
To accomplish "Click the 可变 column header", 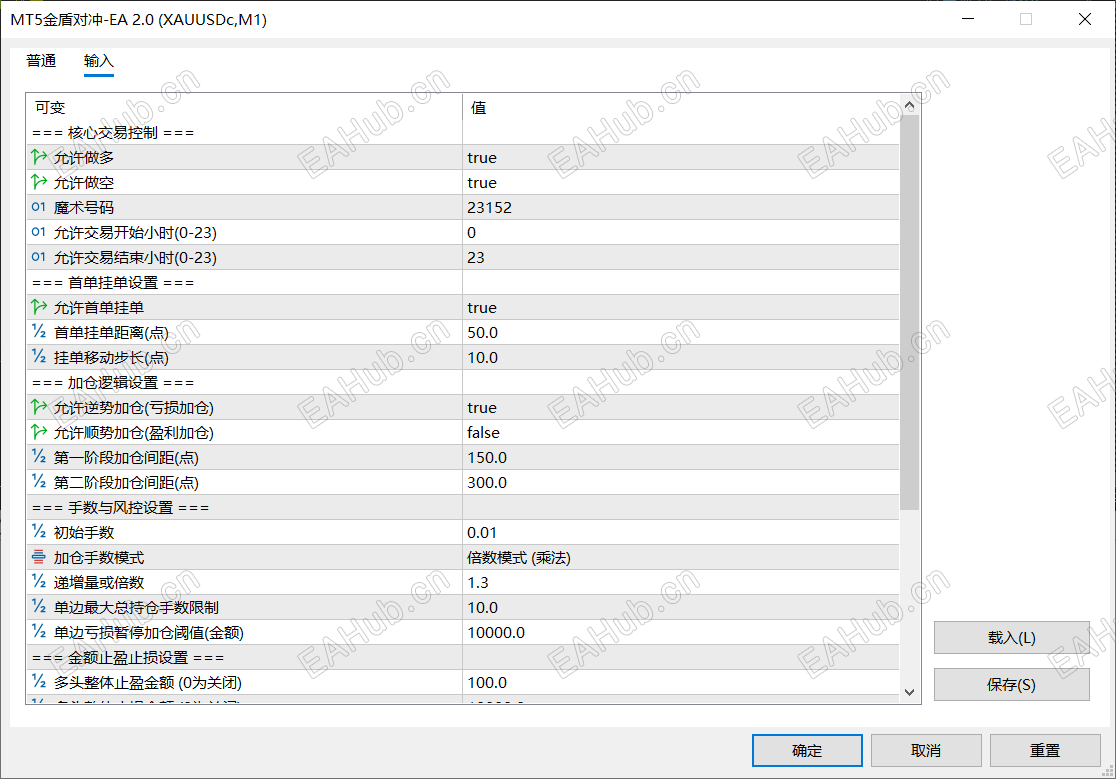I will pos(244,107).
